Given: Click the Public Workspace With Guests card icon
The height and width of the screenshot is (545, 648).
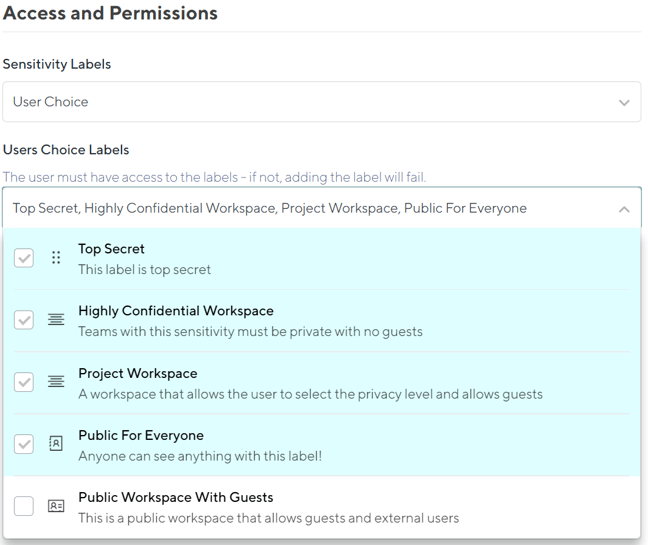Looking at the screenshot, I should pyautogui.click(x=56, y=506).
